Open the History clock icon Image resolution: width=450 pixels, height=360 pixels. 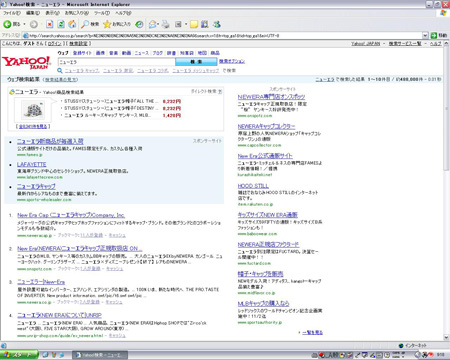click(x=139, y=24)
